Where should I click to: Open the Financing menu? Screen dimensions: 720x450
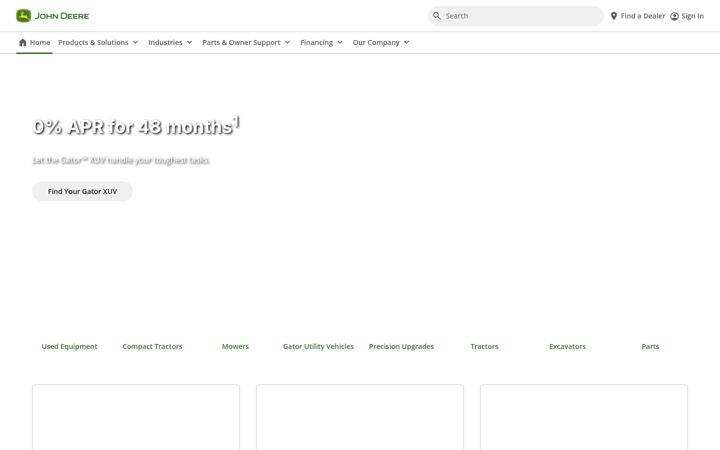point(321,42)
